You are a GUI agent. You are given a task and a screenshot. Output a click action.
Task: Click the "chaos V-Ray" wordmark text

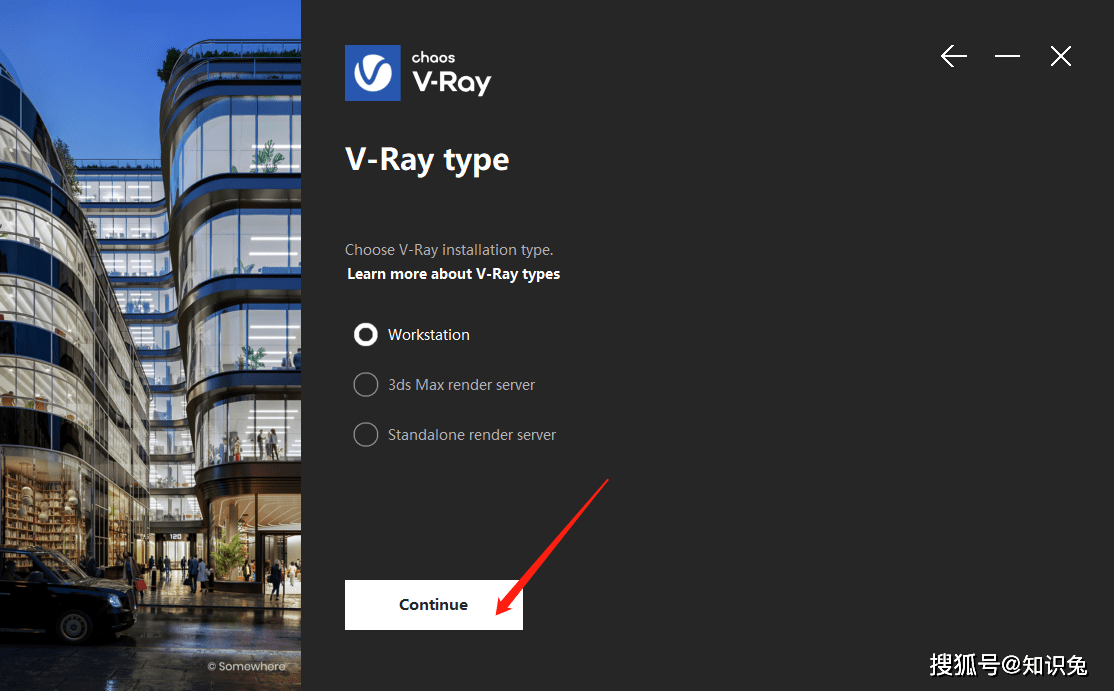coord(451,73)
